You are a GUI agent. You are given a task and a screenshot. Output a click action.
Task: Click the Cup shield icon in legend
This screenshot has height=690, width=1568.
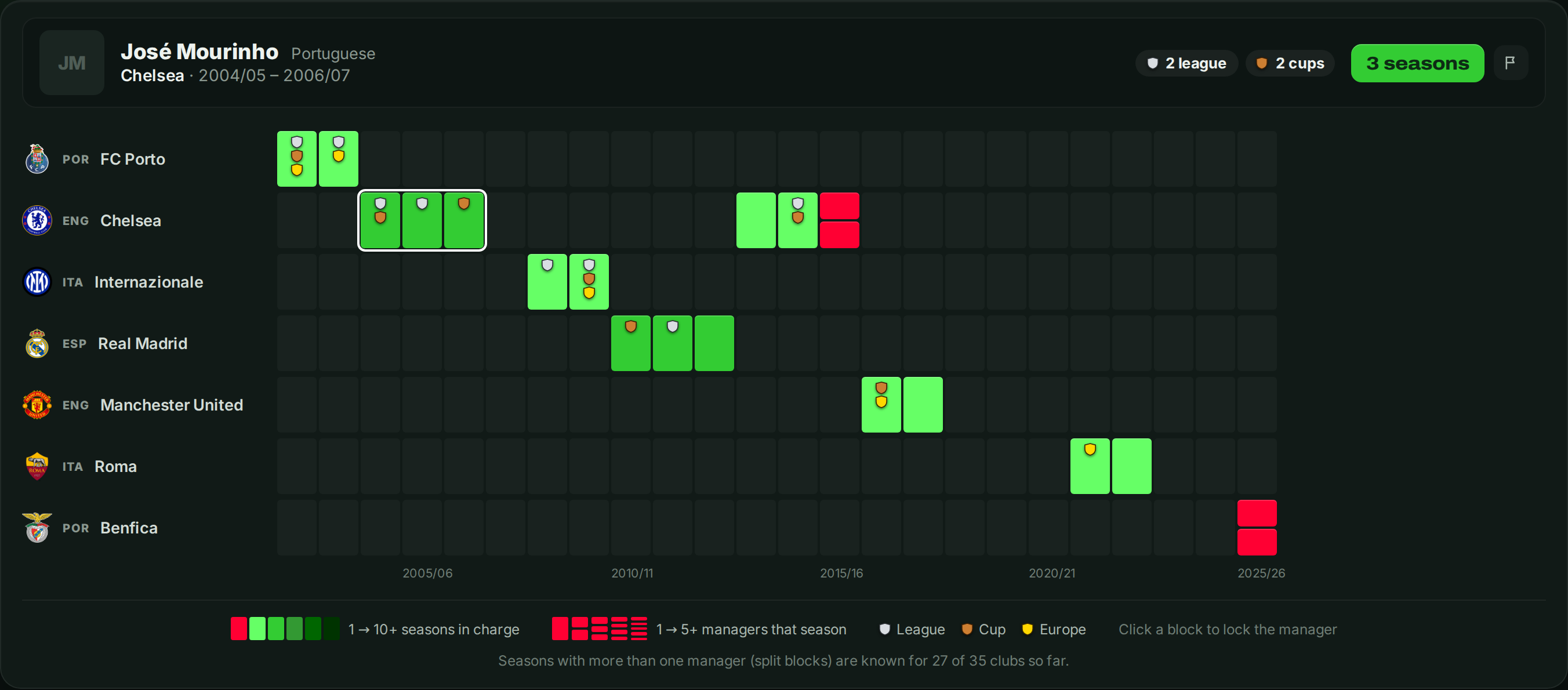point(967,629)
